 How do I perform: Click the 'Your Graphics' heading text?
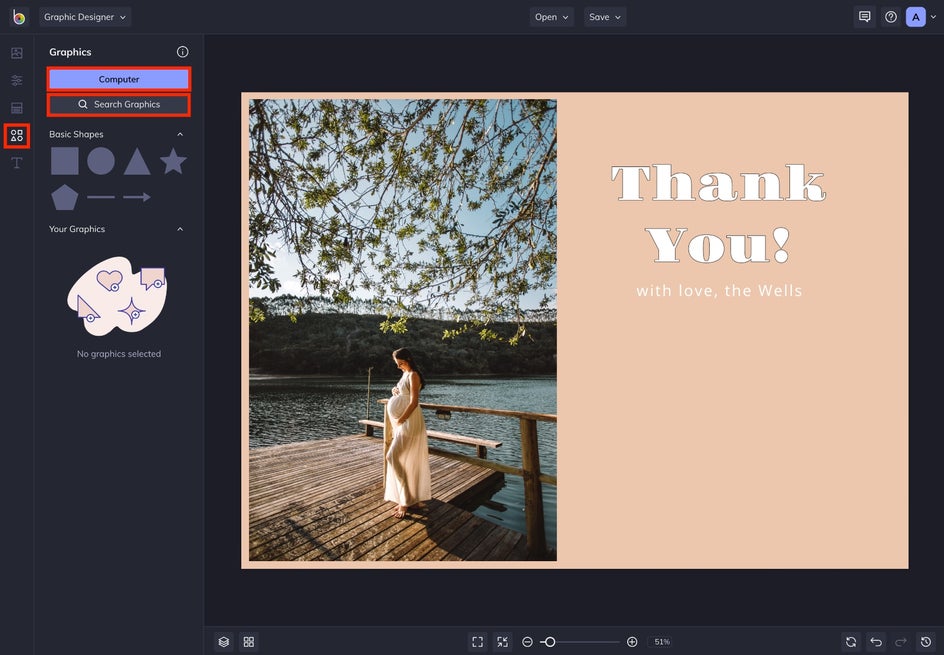pos(77,229)
